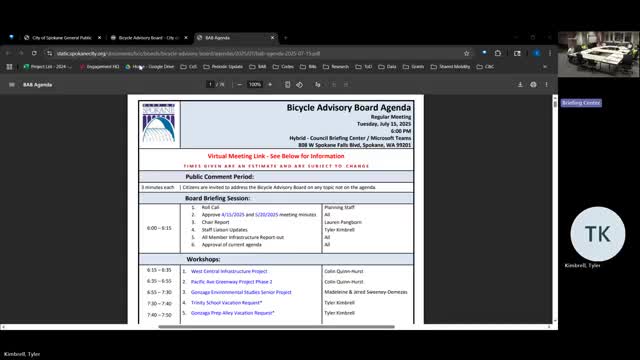Open site information icon beside the URL
This screenshot has height=360, width=640.
point(49,53)
